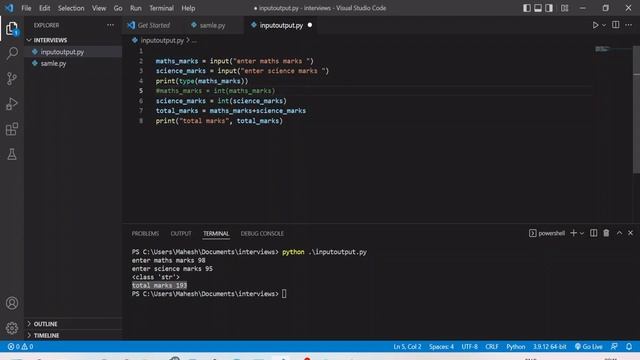Select interpreter 3.9.12 64-bit
The image size is (640, 360).
click(x=549, y=347)
